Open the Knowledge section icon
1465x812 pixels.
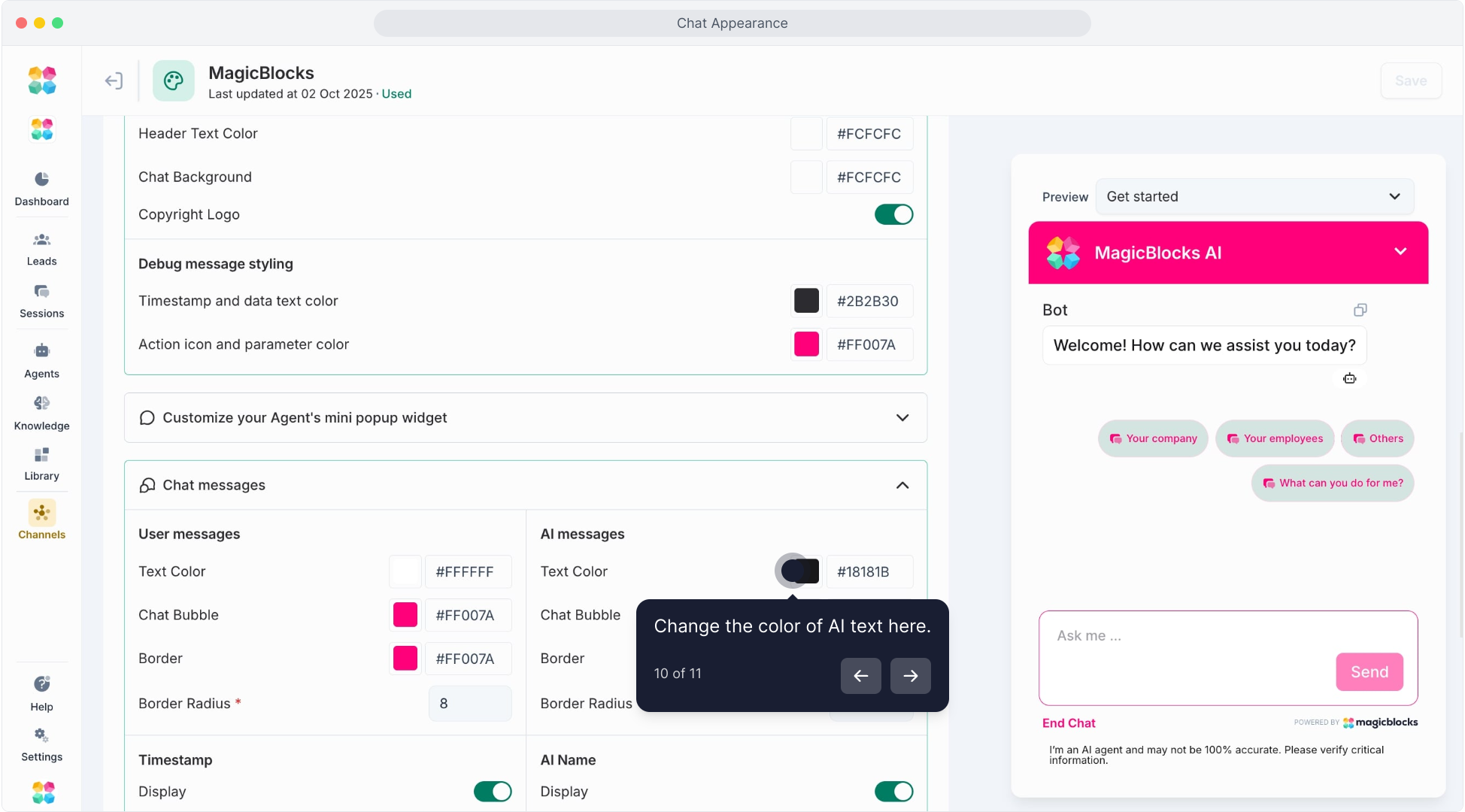point(41,404)
